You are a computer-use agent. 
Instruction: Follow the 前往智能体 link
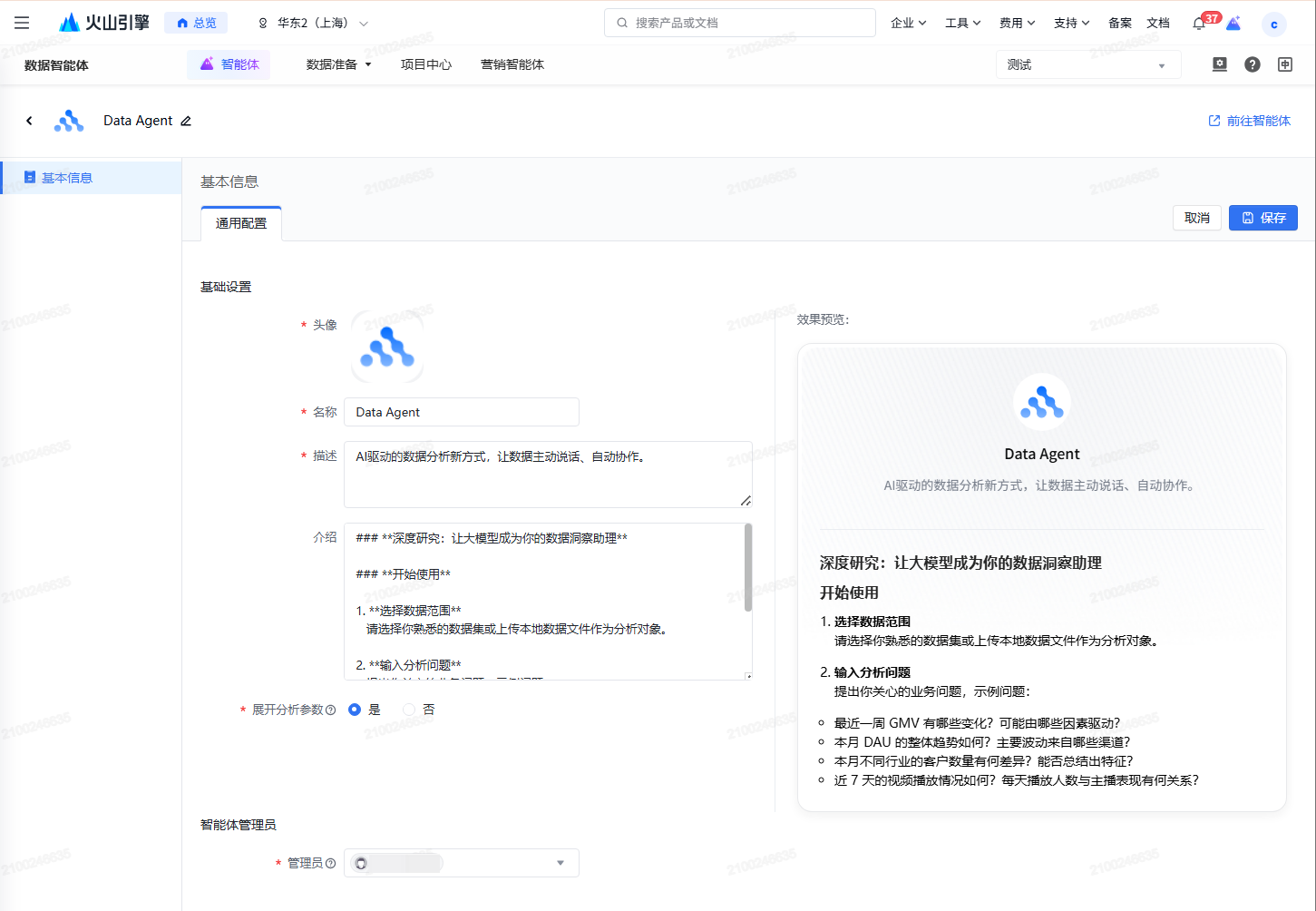[x=1250, y=121]
